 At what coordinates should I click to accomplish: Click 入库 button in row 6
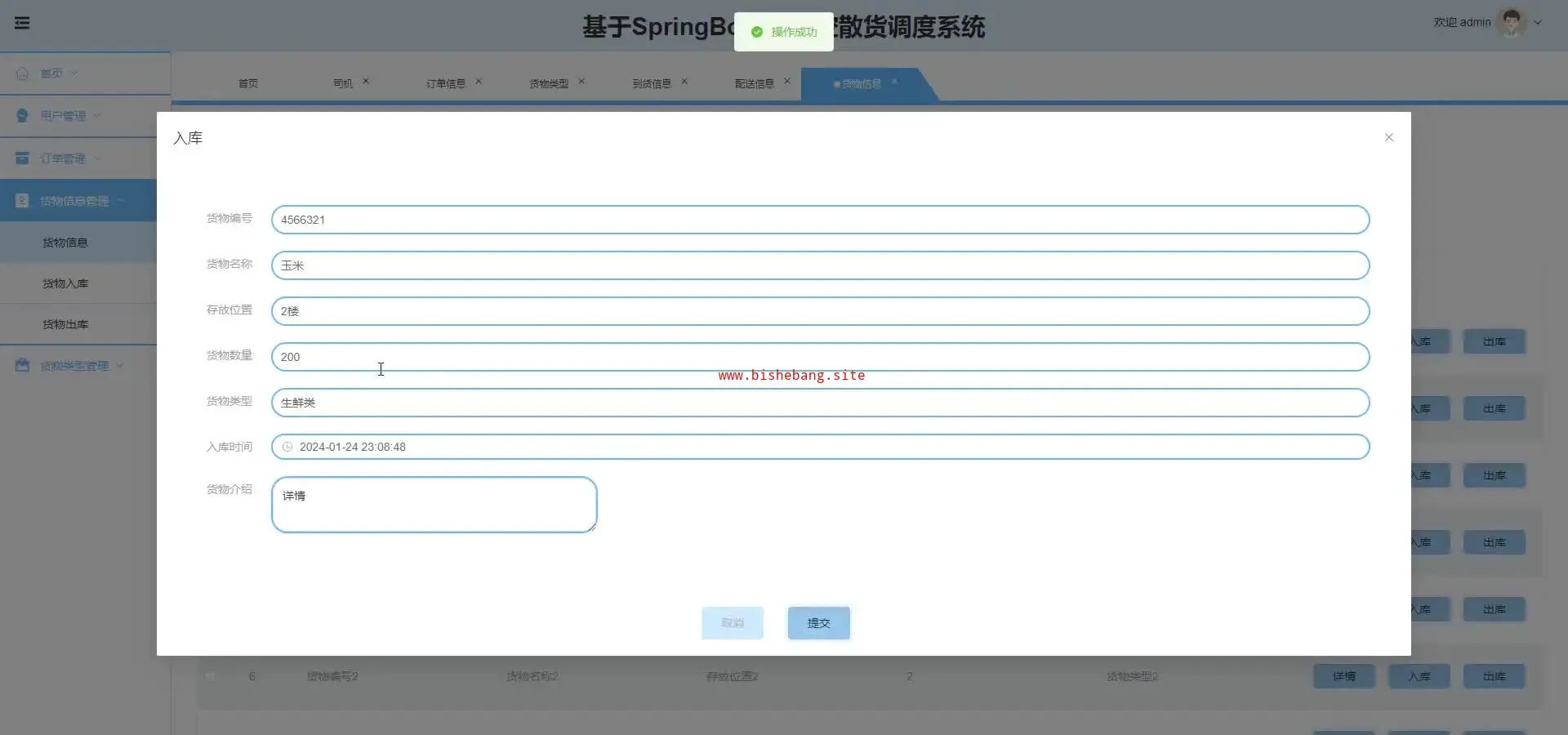1419,676
